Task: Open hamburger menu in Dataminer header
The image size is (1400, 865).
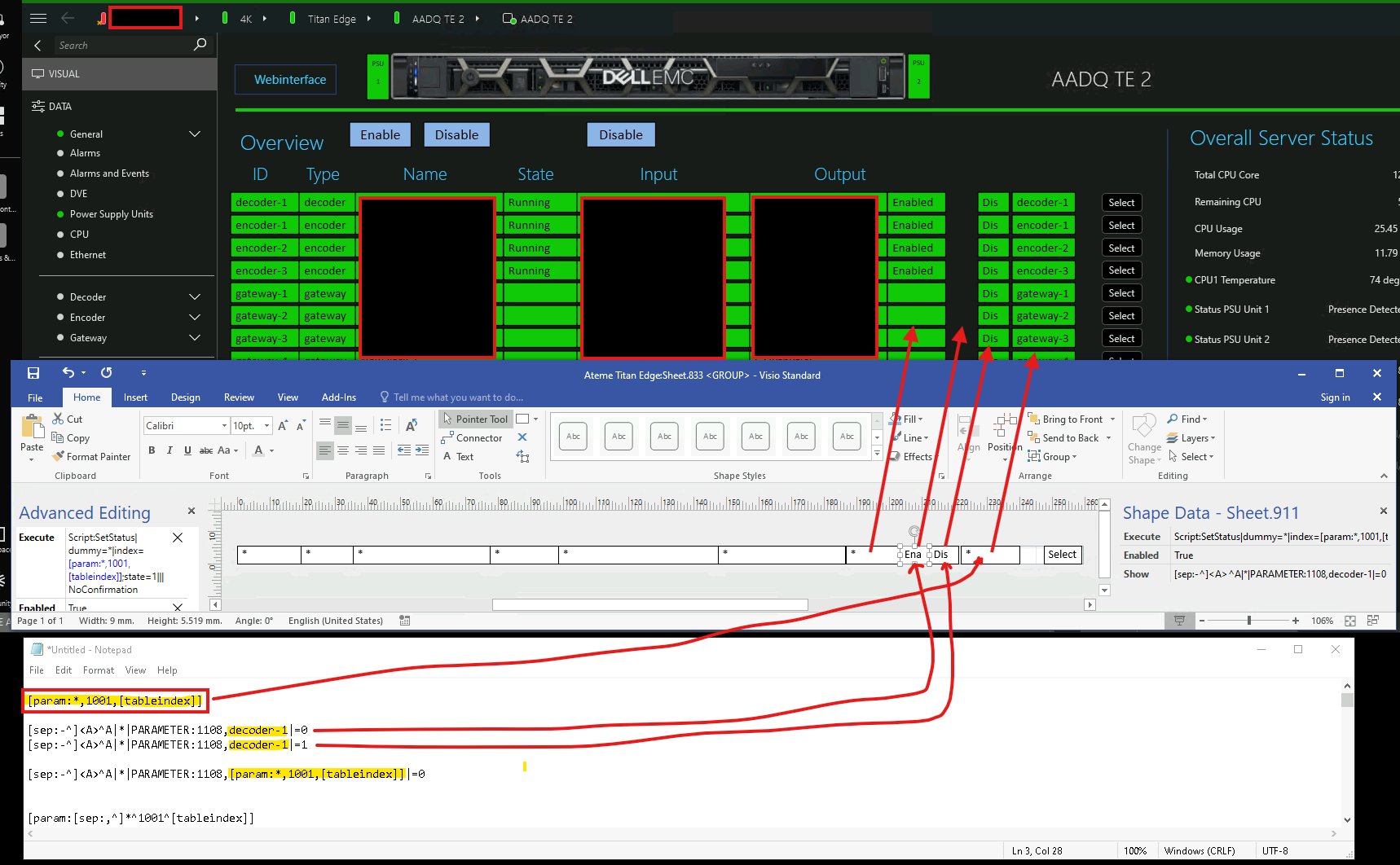Action: (x=38, y=18)
